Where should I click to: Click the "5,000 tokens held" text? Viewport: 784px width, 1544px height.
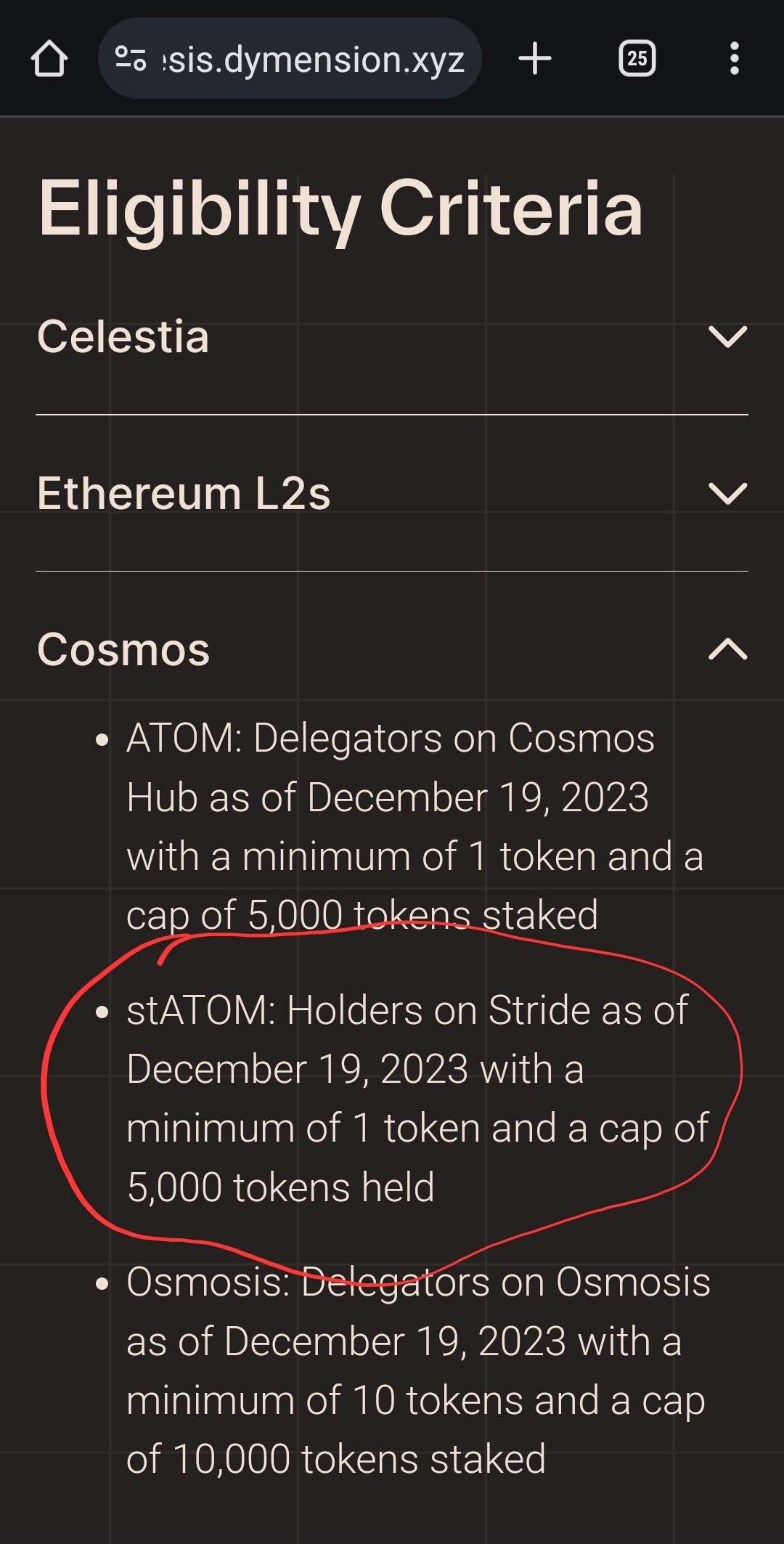280,1187
